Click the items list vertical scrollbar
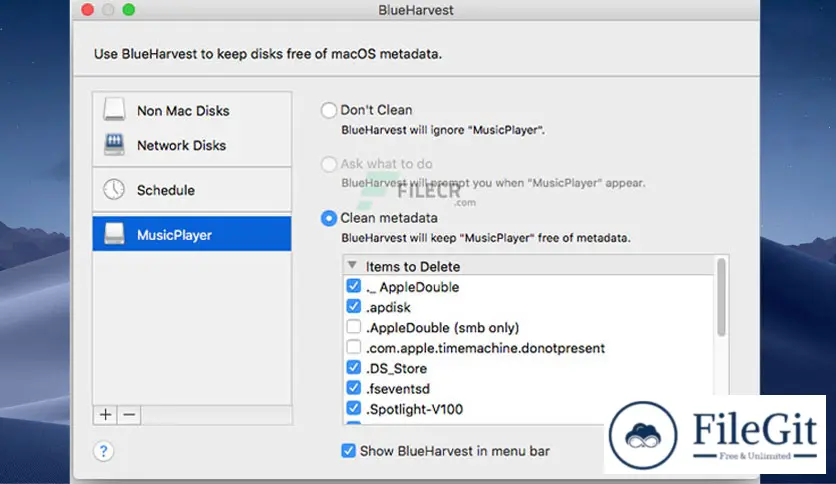The image size is (836, 484). (x=721, y=297)
